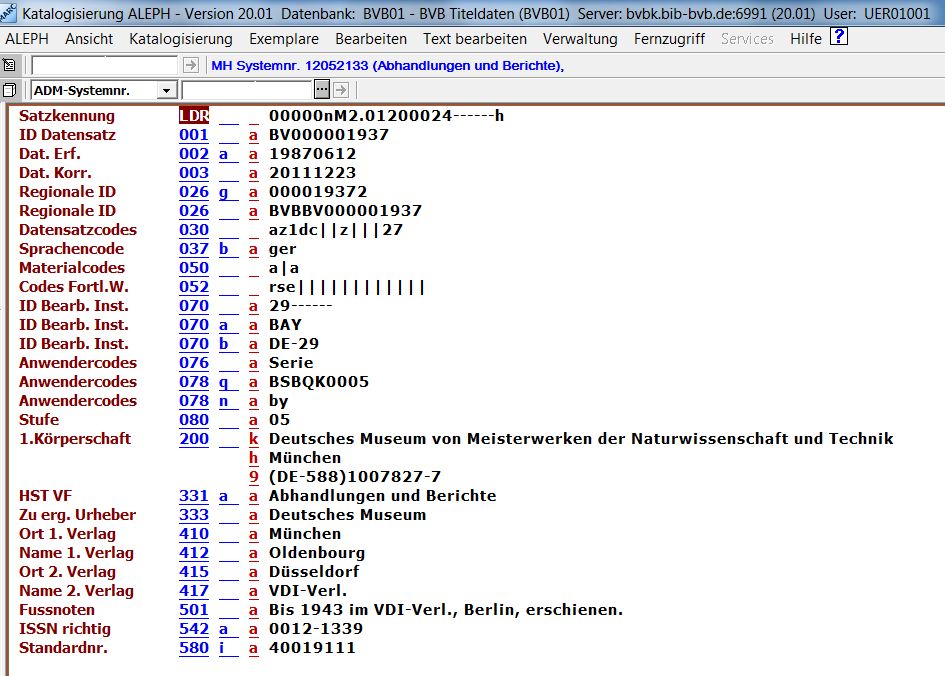Click the go arrow next to the ellipsis button
Screen dimensions: 945x676
tap(340, 90)
